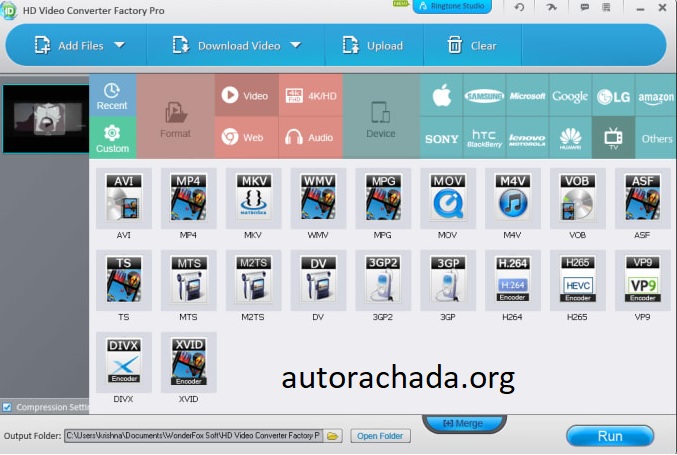Clear the file list

[472, 45]
